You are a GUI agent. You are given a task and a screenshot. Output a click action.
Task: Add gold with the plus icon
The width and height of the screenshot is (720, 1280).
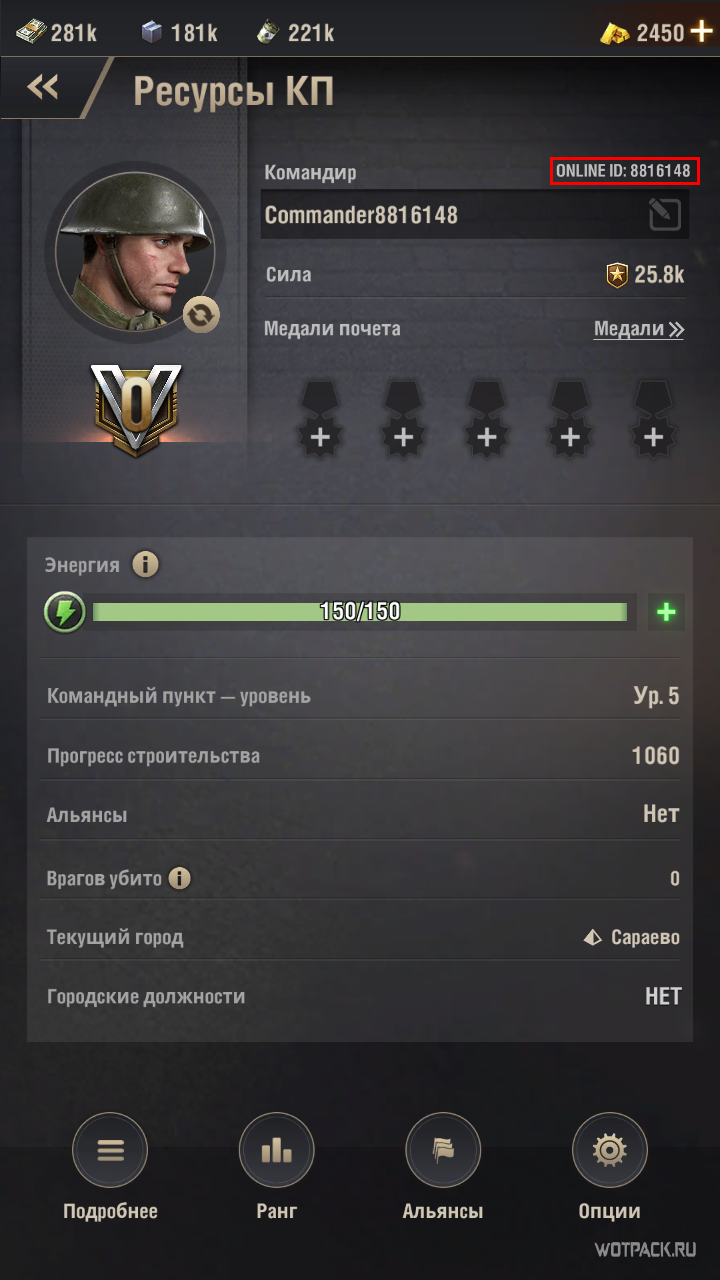[702, 32]
